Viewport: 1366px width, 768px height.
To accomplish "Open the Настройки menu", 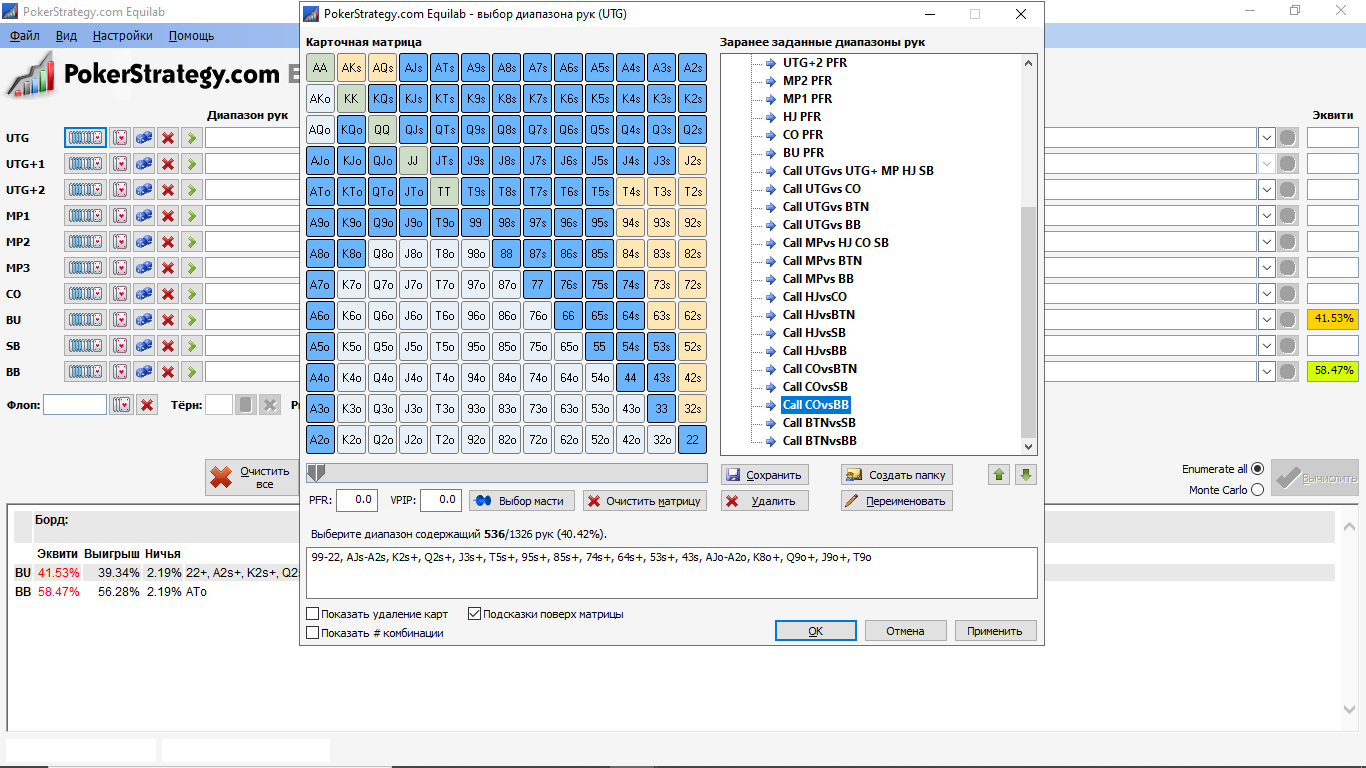I will [x=122, y=35].
